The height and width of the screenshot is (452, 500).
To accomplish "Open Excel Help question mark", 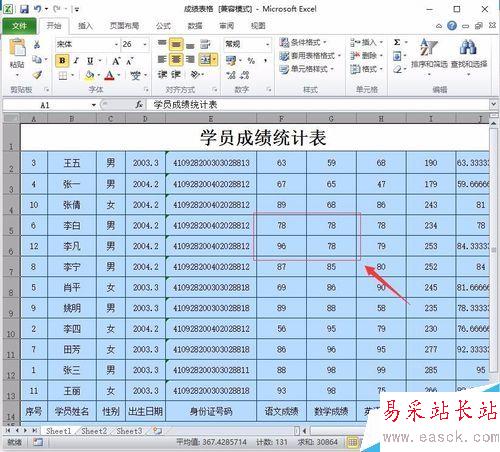I will coord(452,26).
